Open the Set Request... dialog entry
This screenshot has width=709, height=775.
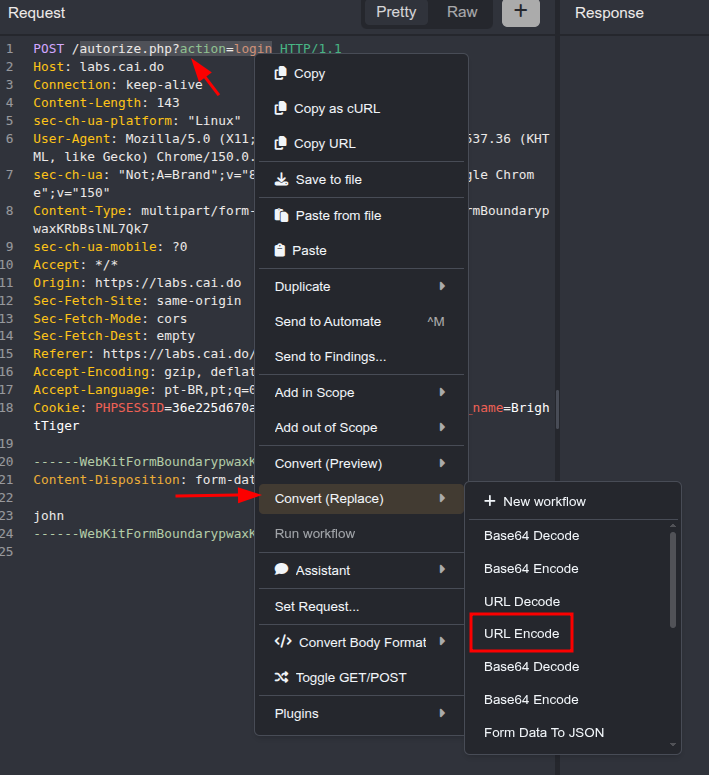[x=361, y=606]
